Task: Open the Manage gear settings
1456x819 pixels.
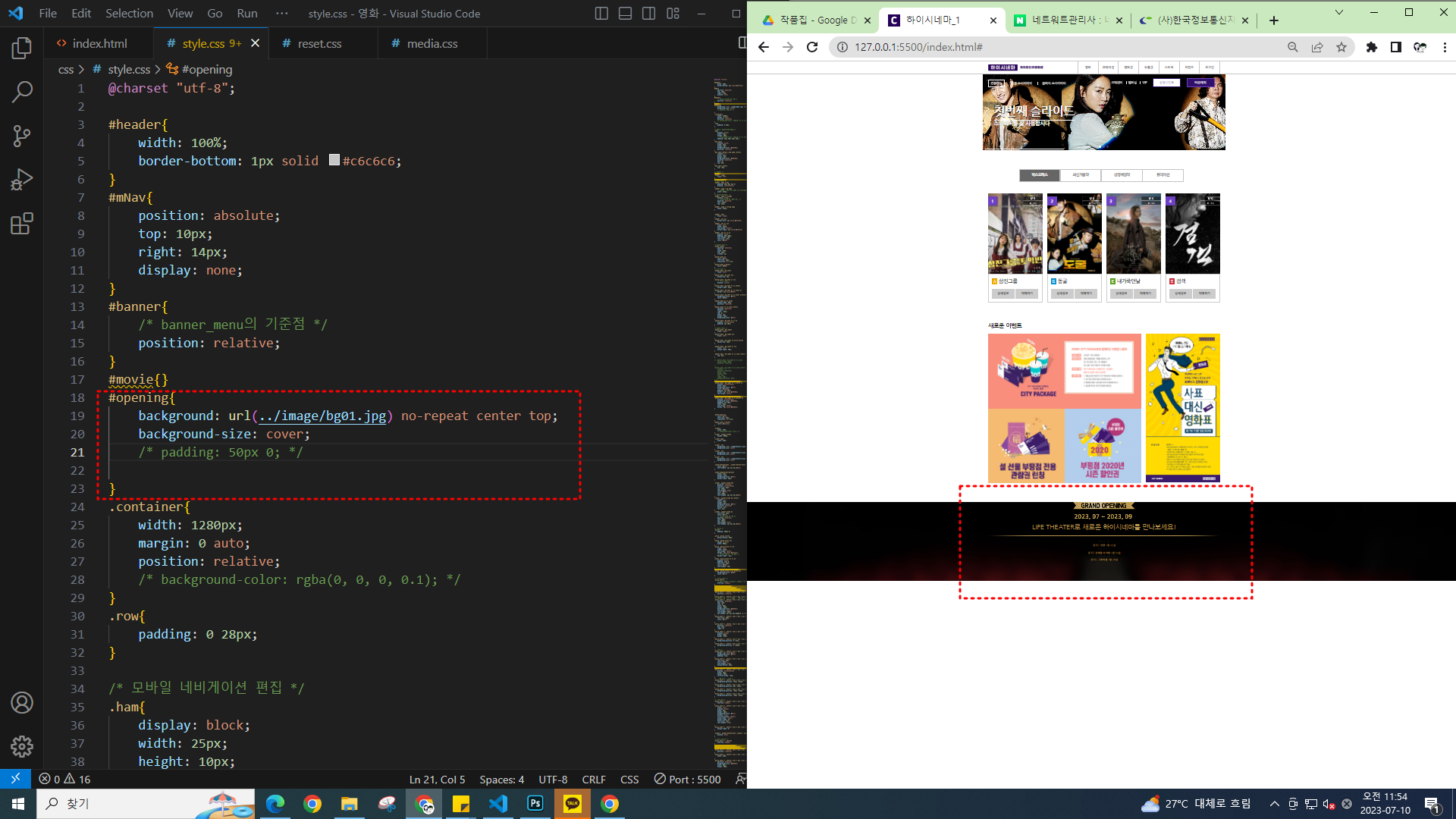Action: 21,747
